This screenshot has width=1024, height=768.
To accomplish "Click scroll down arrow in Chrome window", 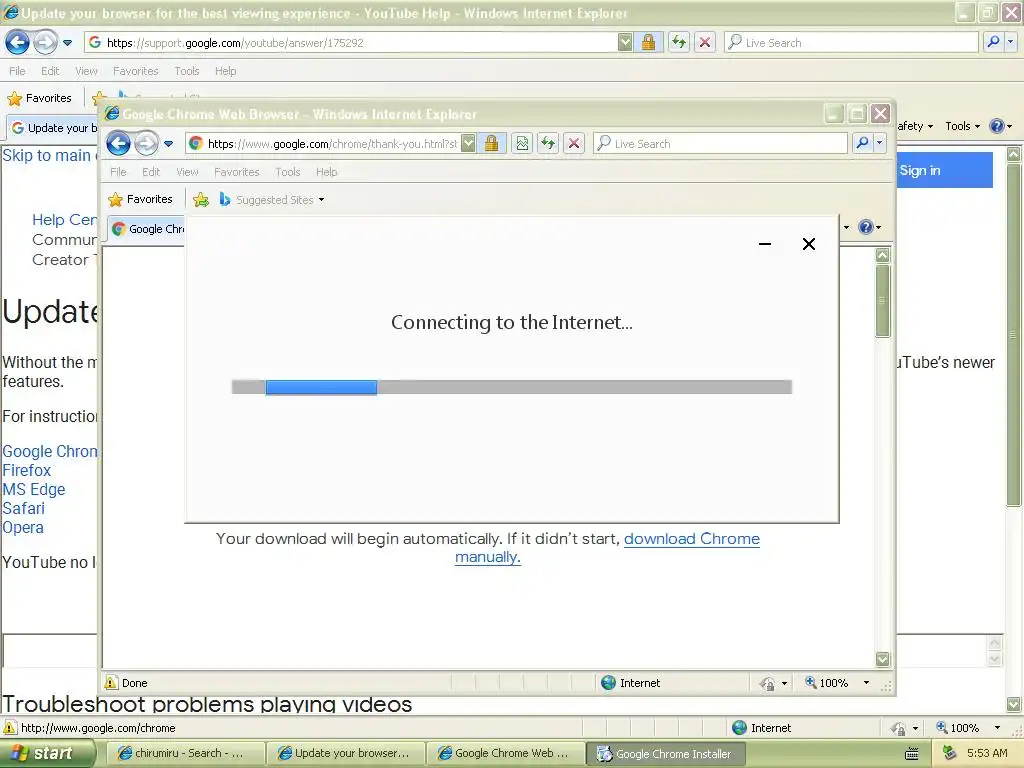I will click(882, 659).
